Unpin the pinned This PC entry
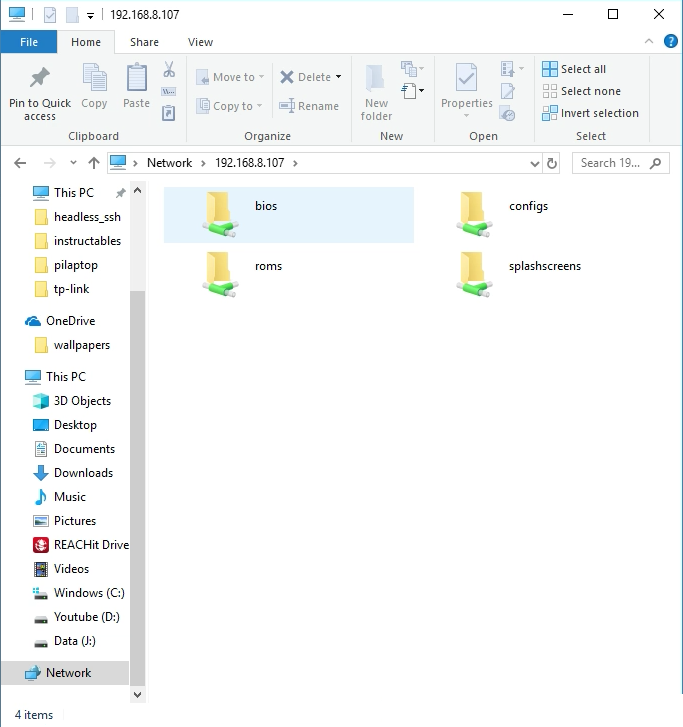The width and height of the screenshot is (683, 727). click(x=121, y=193)
